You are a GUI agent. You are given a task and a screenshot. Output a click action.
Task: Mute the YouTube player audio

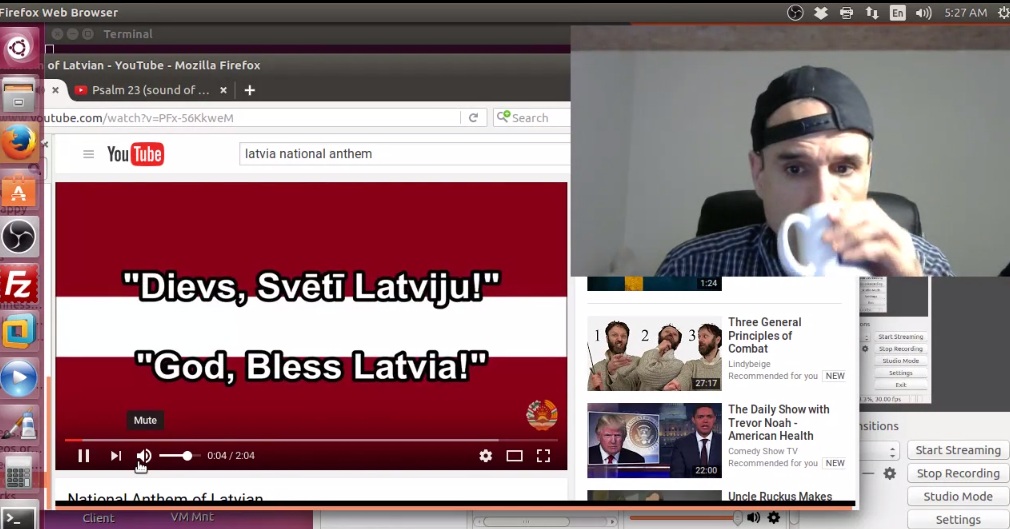pos(144,456)
